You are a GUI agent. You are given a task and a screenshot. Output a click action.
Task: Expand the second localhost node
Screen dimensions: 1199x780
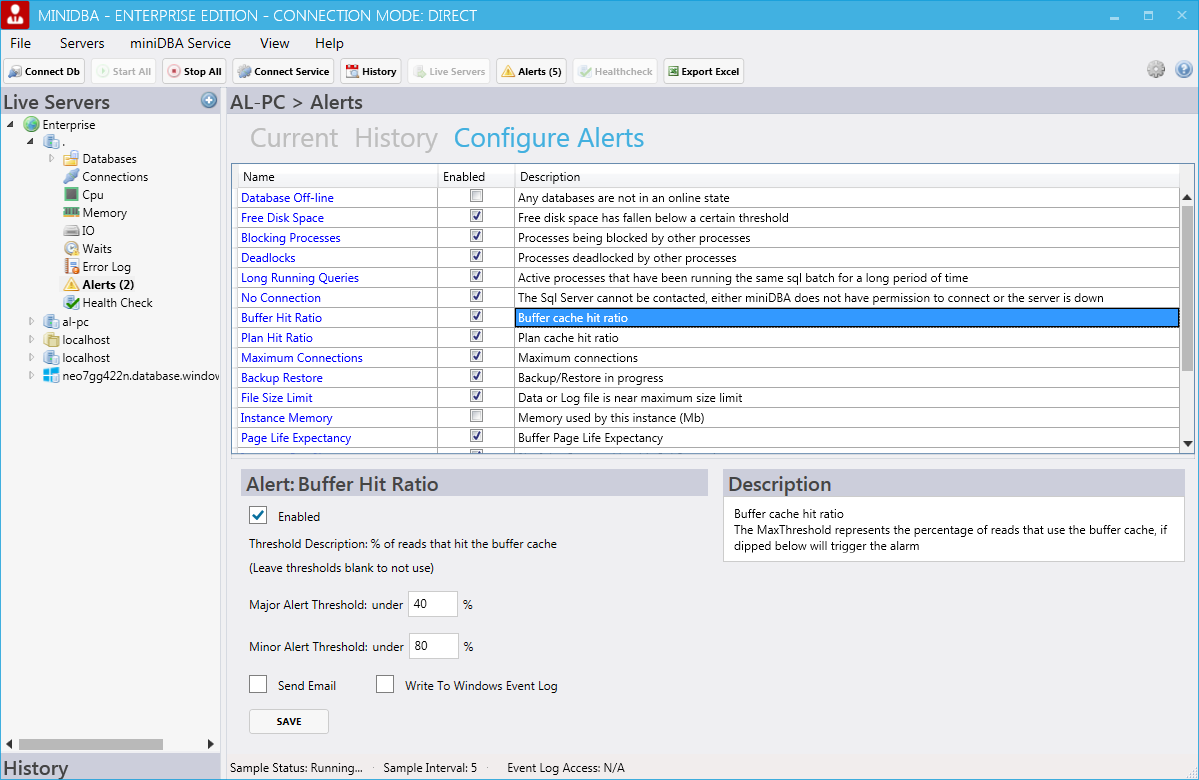[x=31, y=357]
